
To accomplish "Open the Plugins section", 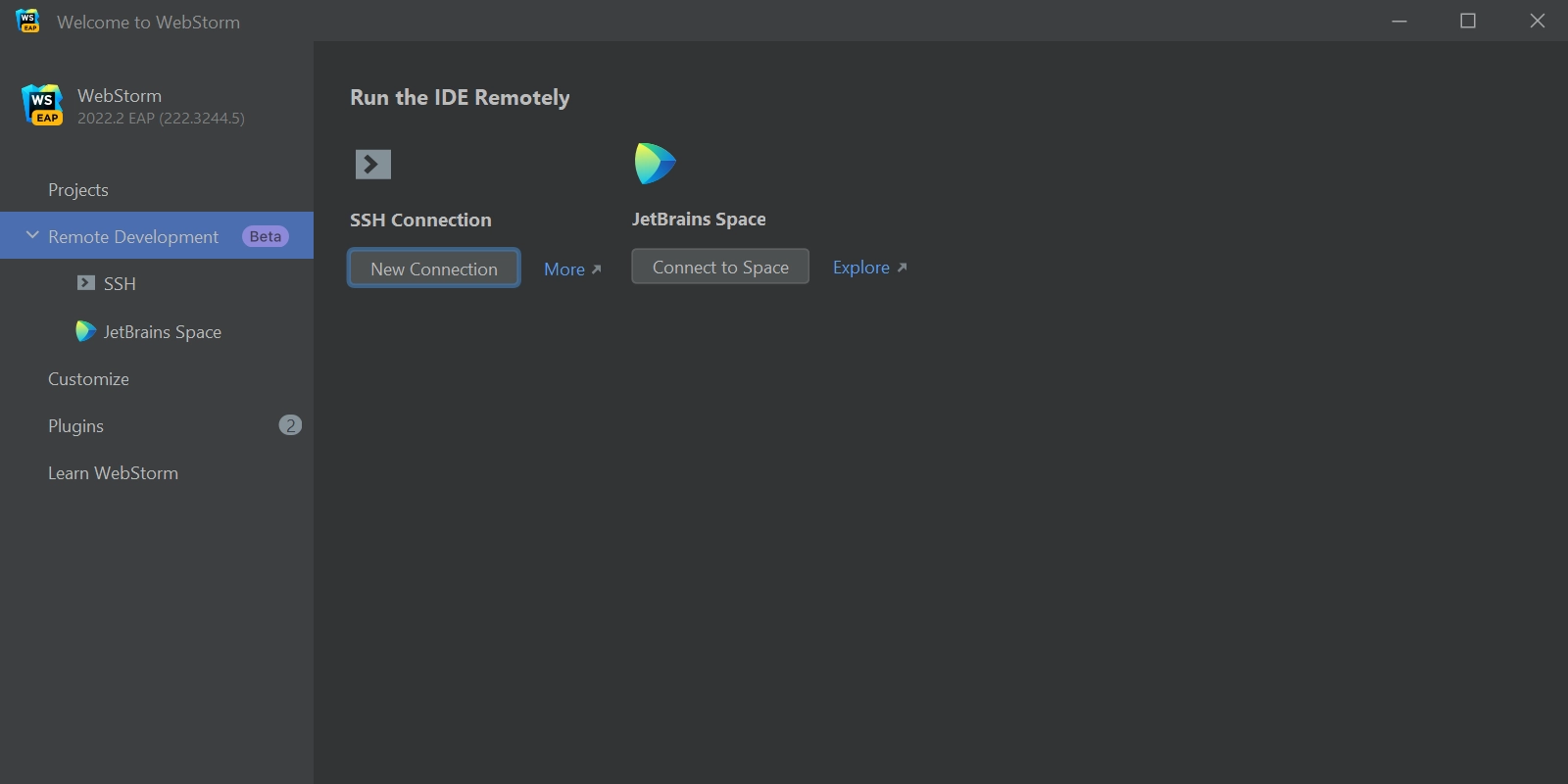I will pos(157,425).
